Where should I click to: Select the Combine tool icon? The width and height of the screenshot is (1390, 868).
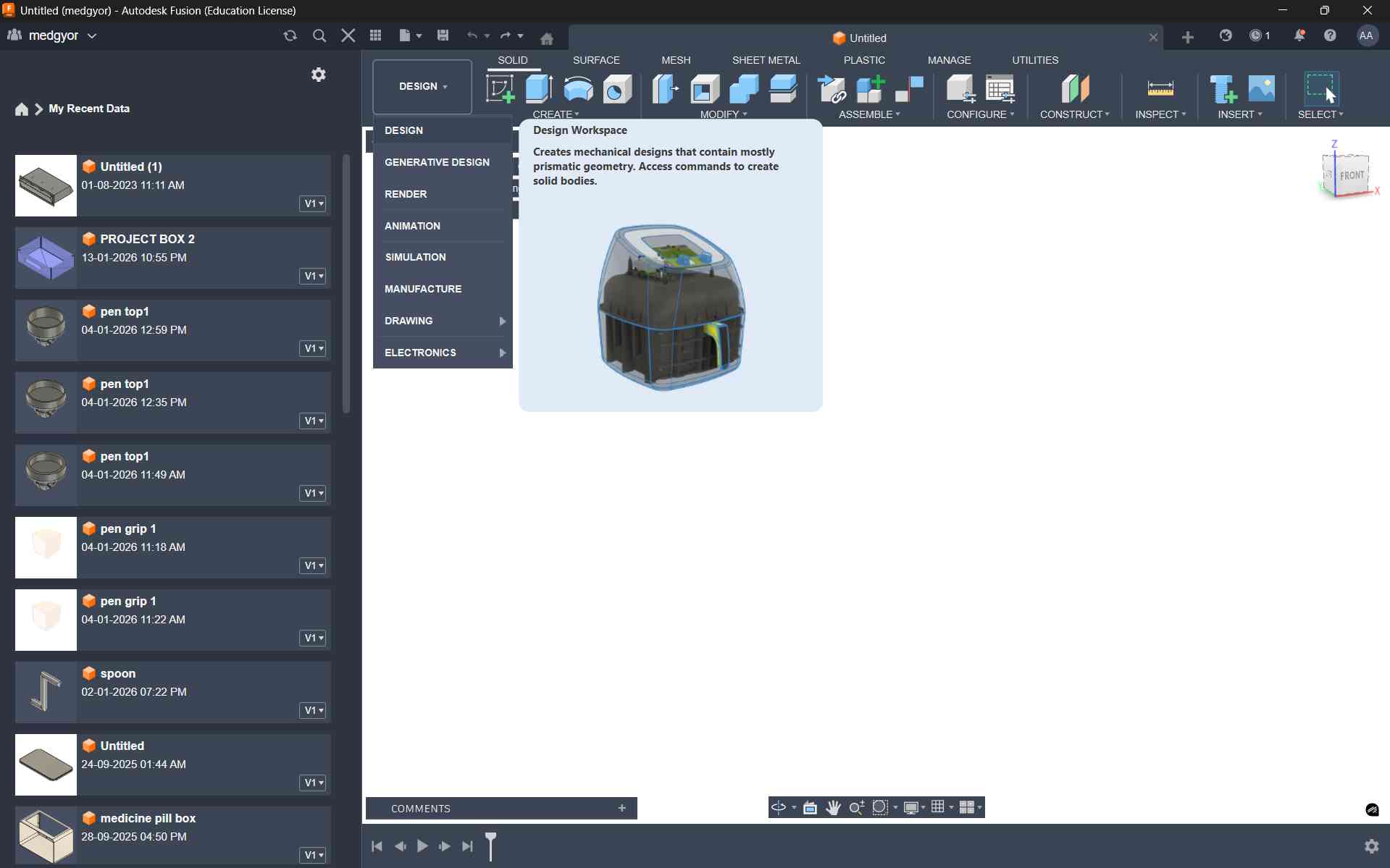744,89
